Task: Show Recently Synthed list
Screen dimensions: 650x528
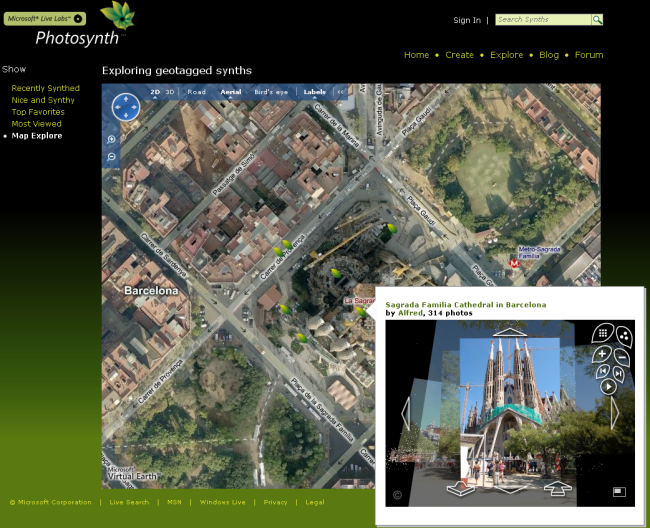Action: coord(46,88)
